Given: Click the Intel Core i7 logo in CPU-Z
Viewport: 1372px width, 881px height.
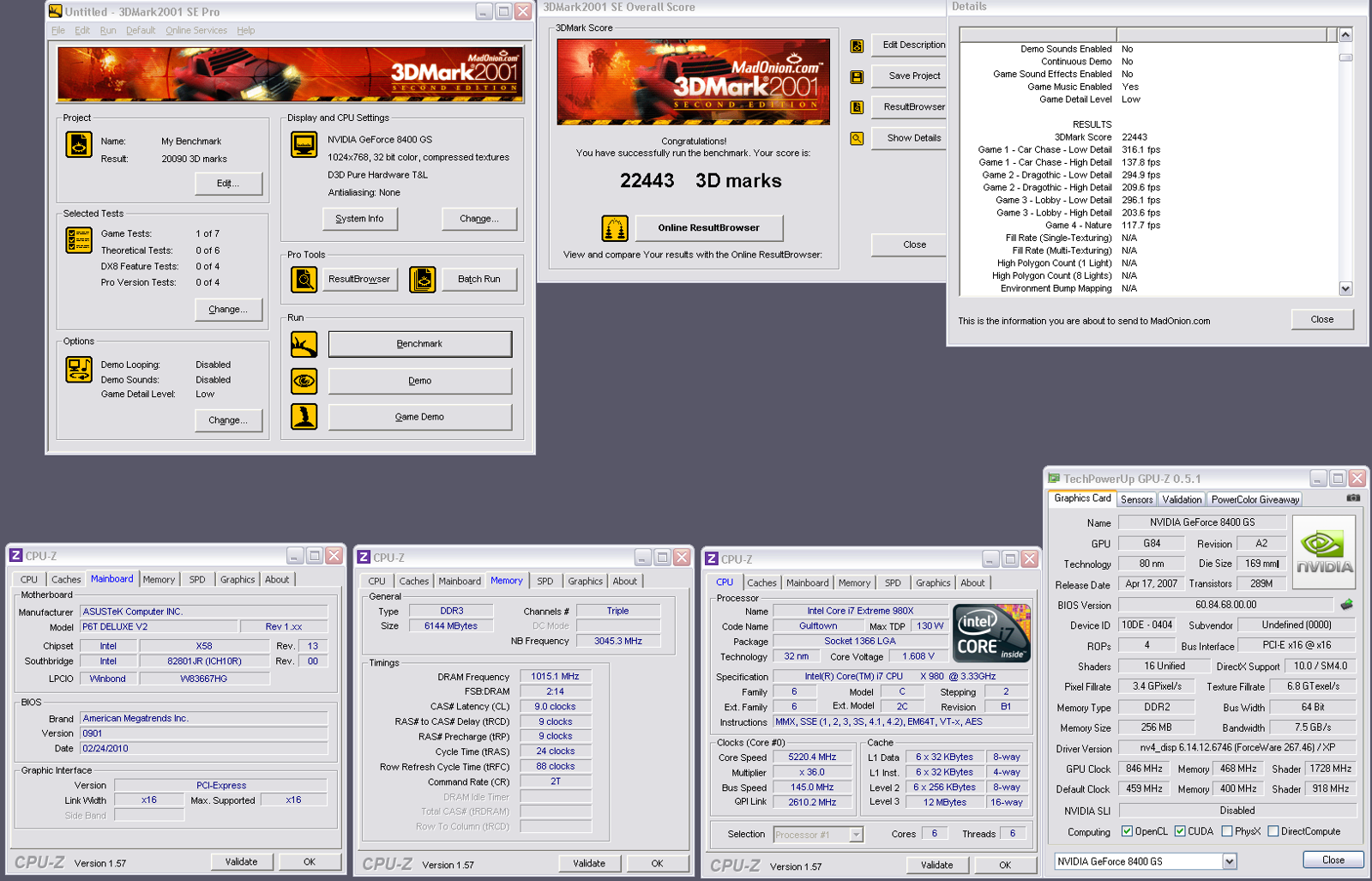Looking at the screenshot, I should coord(991,633).
